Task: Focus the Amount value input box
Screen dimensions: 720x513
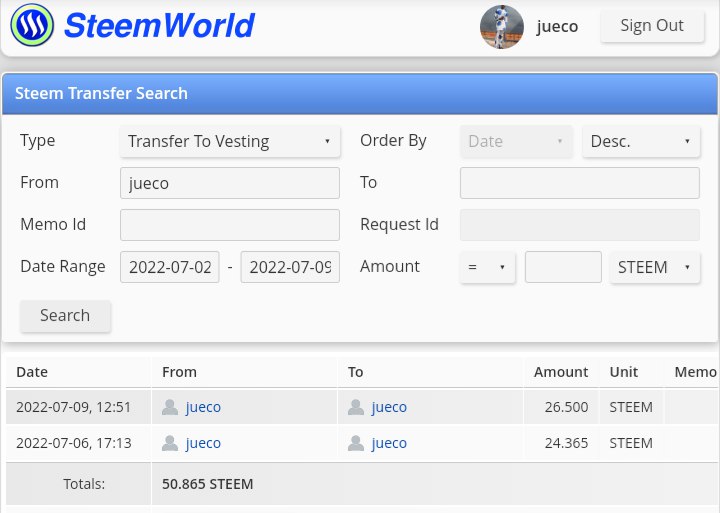Action: pos(563,267)
